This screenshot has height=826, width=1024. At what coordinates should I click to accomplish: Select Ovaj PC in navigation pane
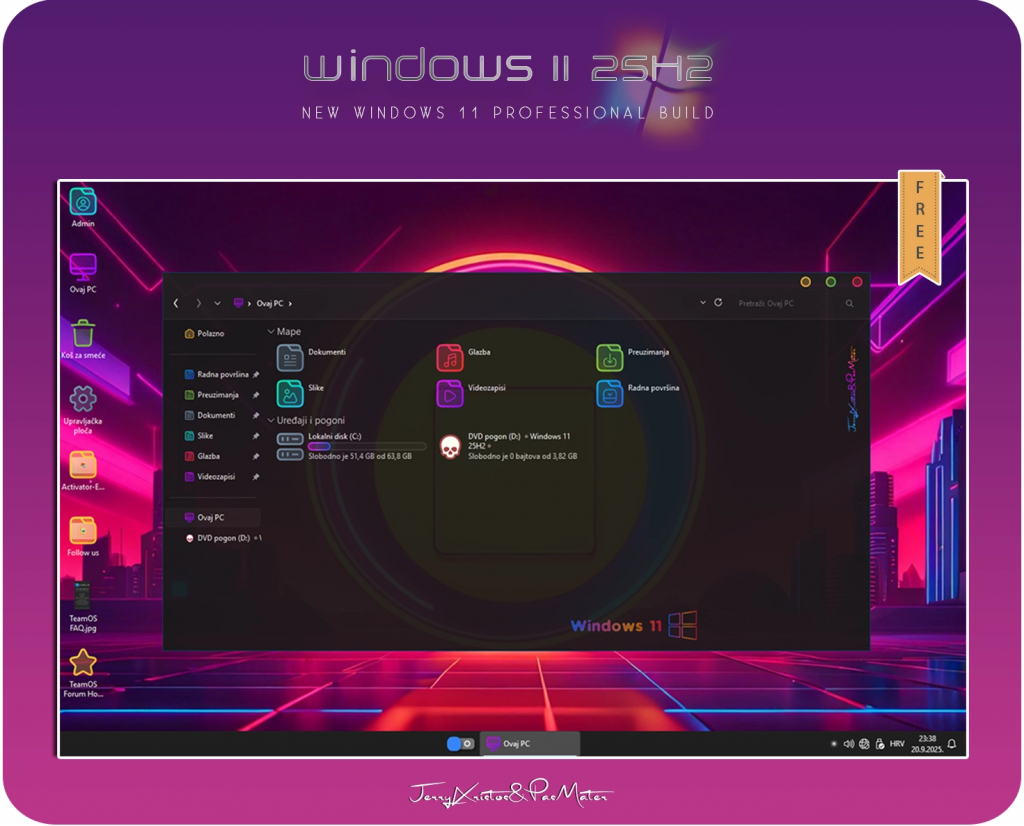click(210, 517)
